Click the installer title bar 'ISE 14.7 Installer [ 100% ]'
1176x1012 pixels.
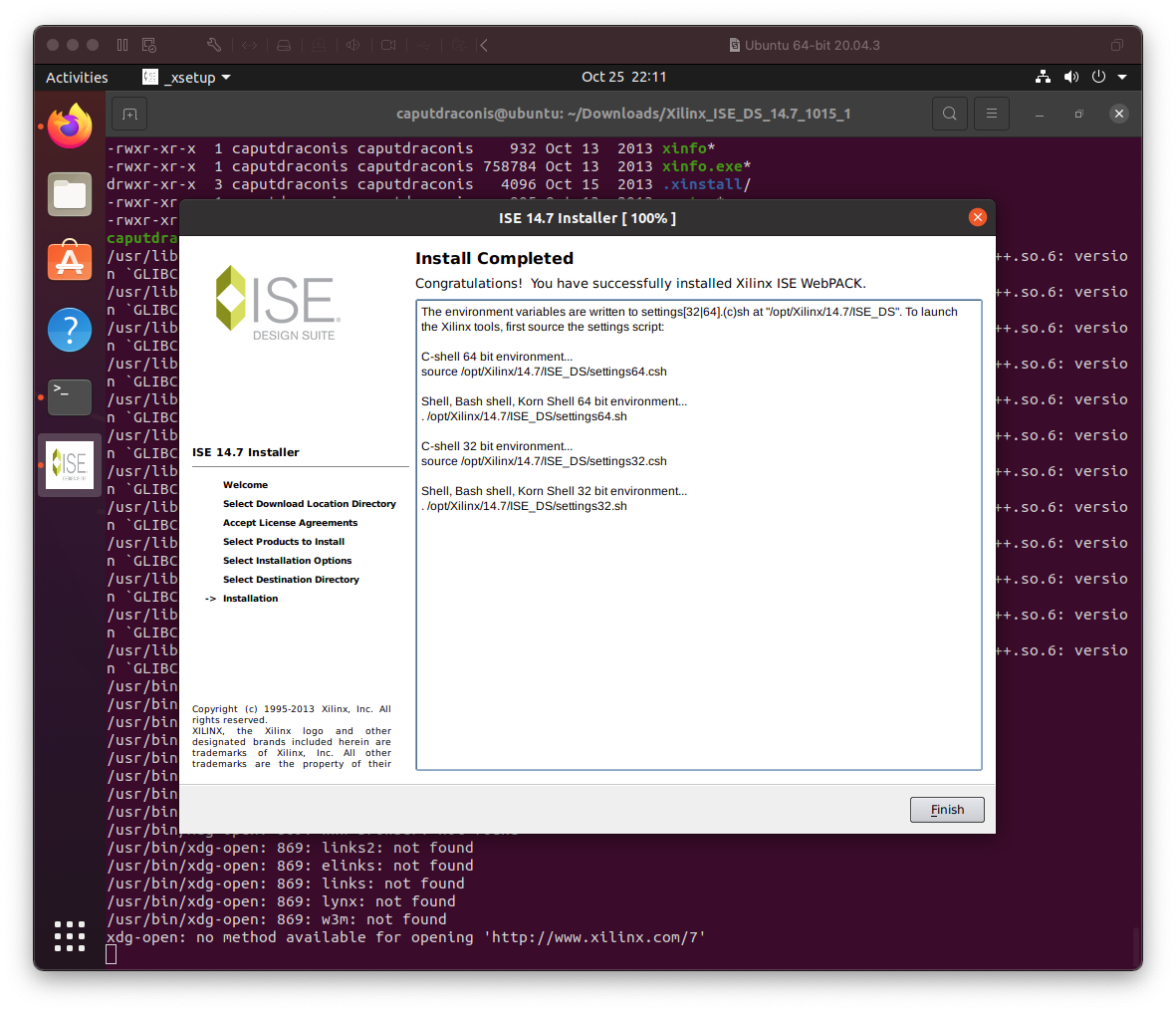pyautogui.click(x=588, y=218)
